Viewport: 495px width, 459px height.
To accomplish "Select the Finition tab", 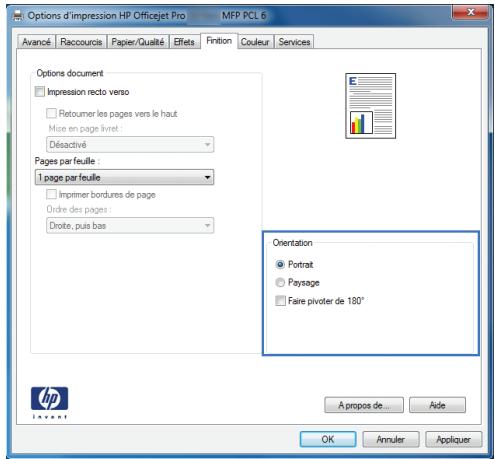I will click(219, 41).
